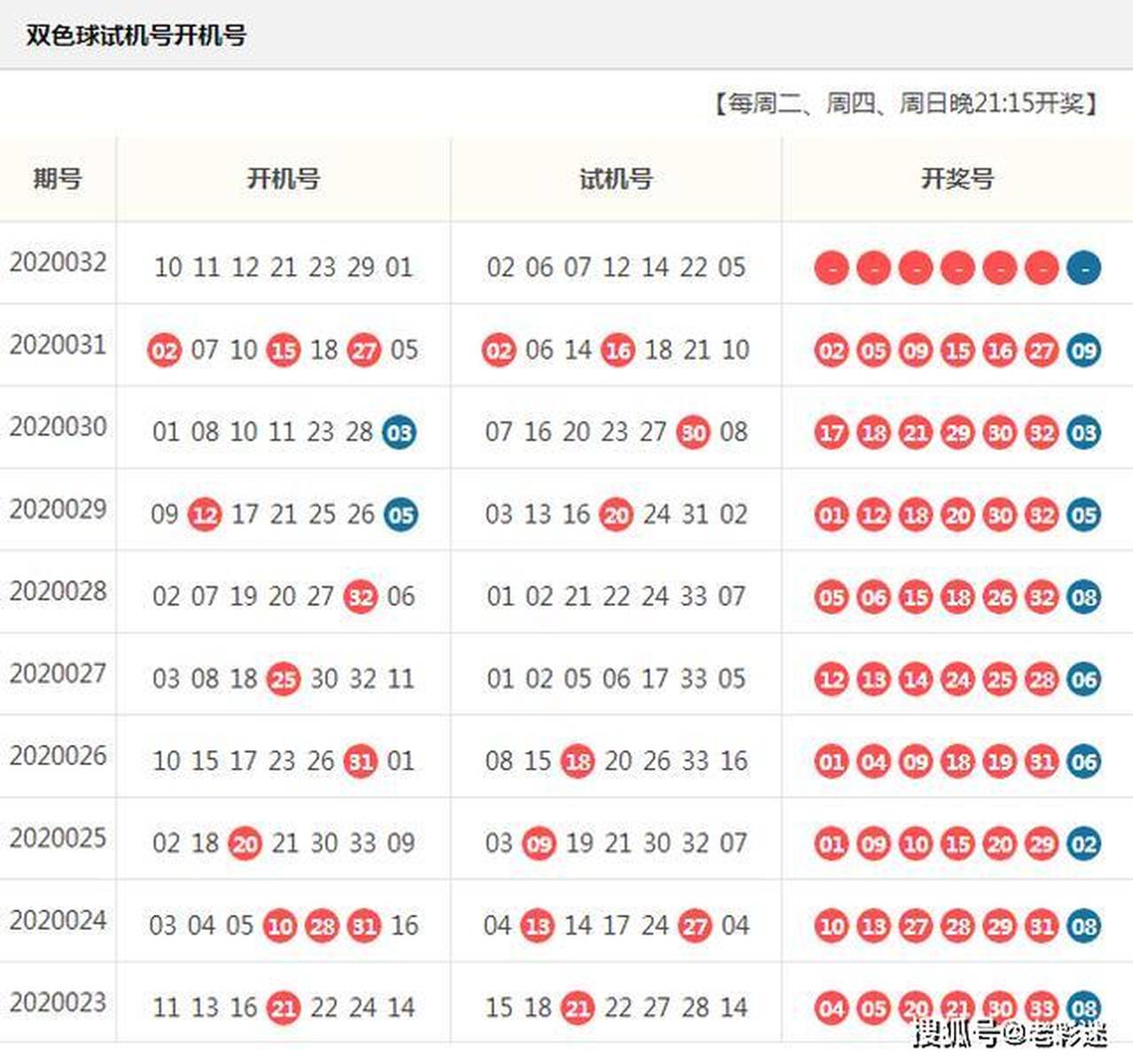
Task: Click the blue placeholder ball in row 2020032
Action: [1083, 267]
